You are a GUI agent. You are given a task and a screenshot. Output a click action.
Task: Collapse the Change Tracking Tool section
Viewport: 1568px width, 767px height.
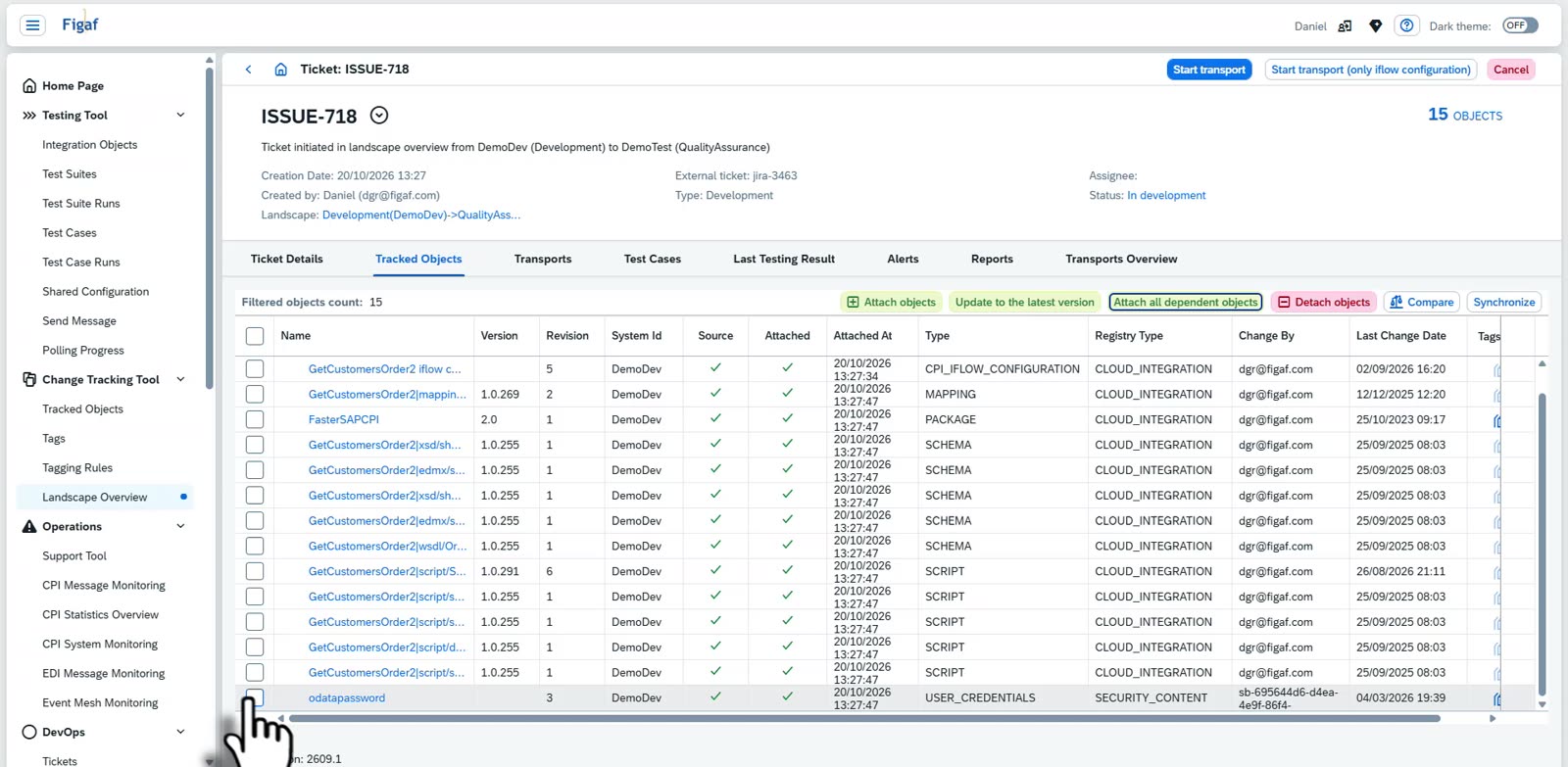[180, 380]
